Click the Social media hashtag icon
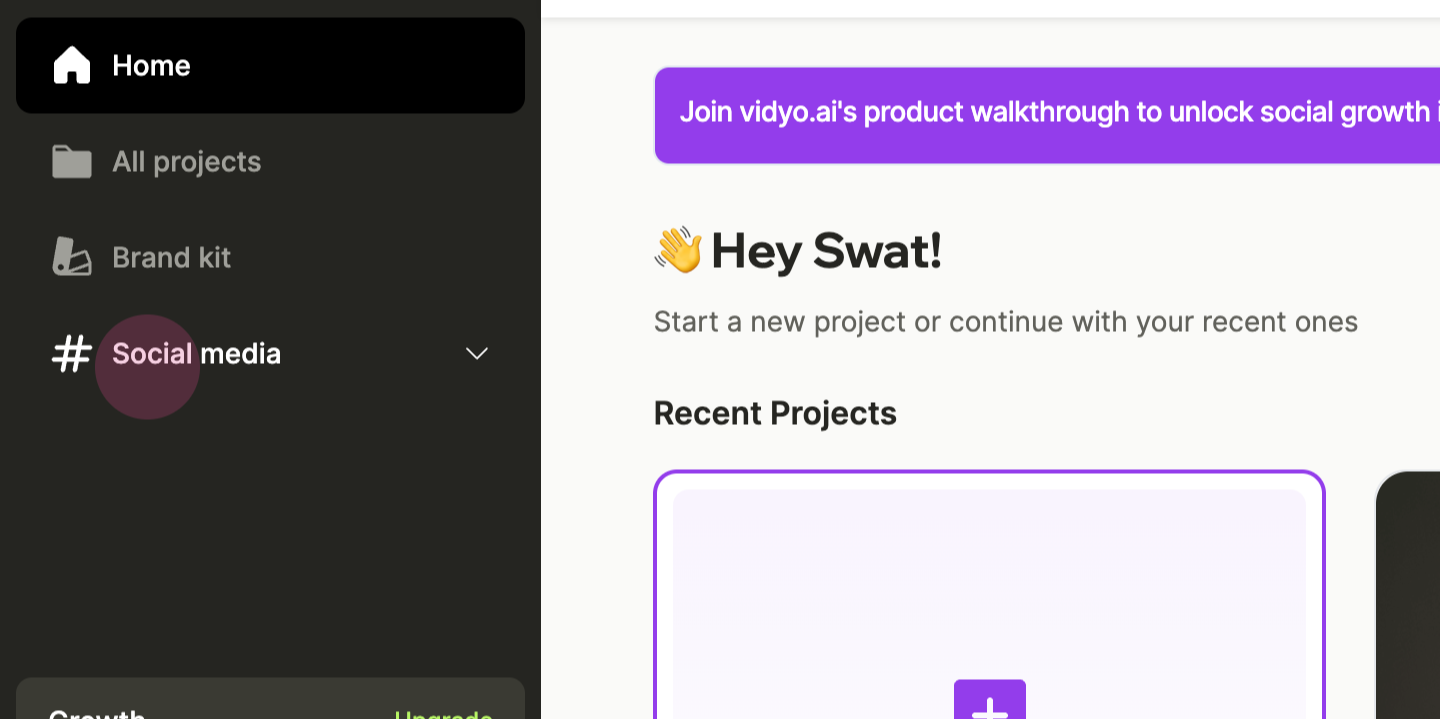Image resolution: width=1440 pixels, height=719 pixels. 71,353
